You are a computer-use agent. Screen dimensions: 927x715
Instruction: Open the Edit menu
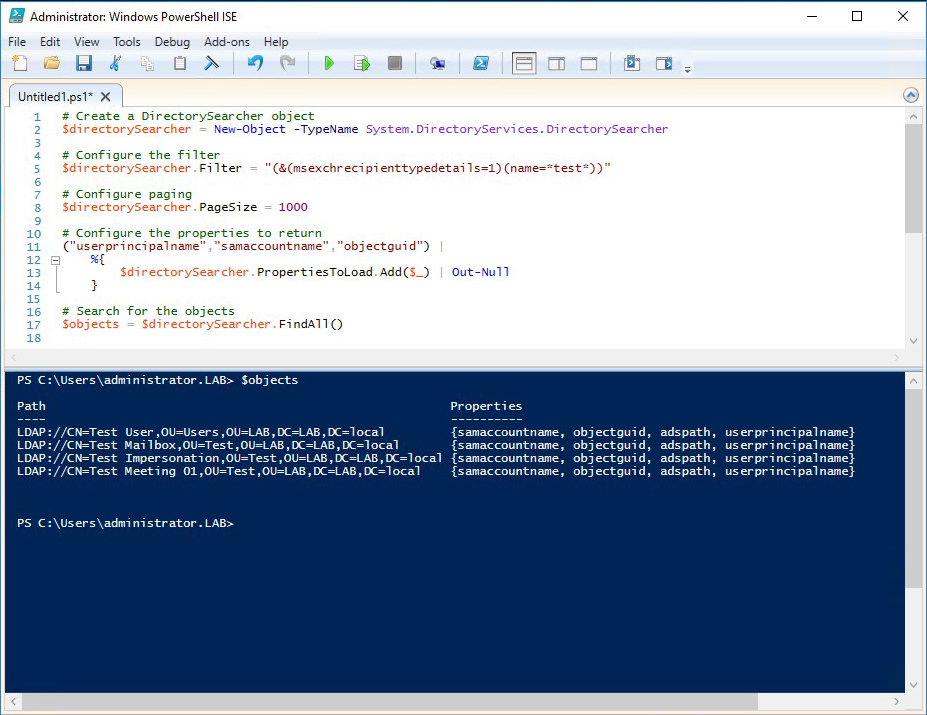(50, 42)
